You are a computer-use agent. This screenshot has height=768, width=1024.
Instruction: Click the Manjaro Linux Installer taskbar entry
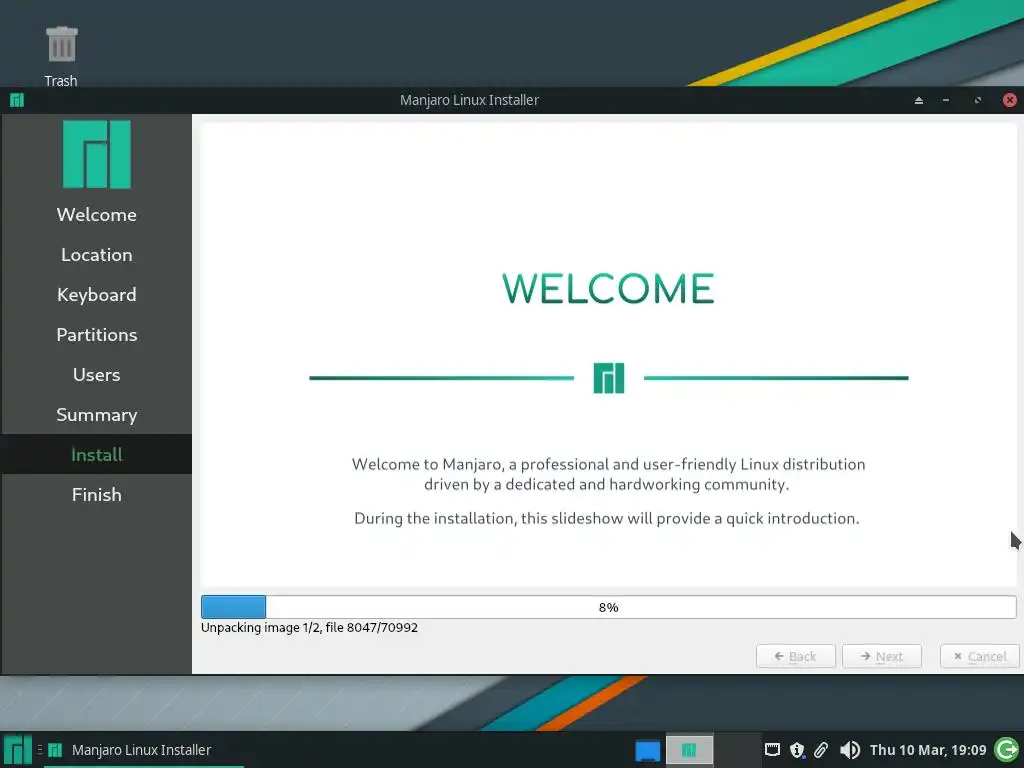144,750
